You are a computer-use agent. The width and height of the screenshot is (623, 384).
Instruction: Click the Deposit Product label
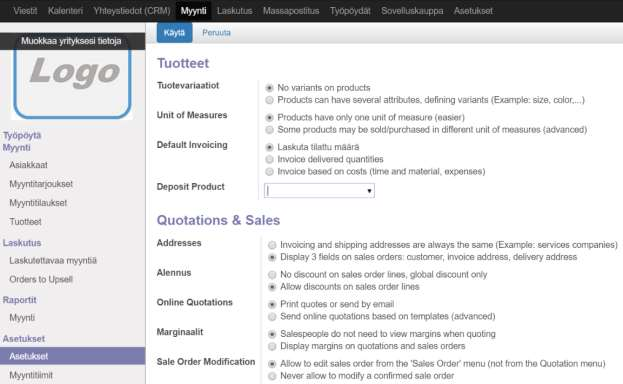[x=190, y=186]
